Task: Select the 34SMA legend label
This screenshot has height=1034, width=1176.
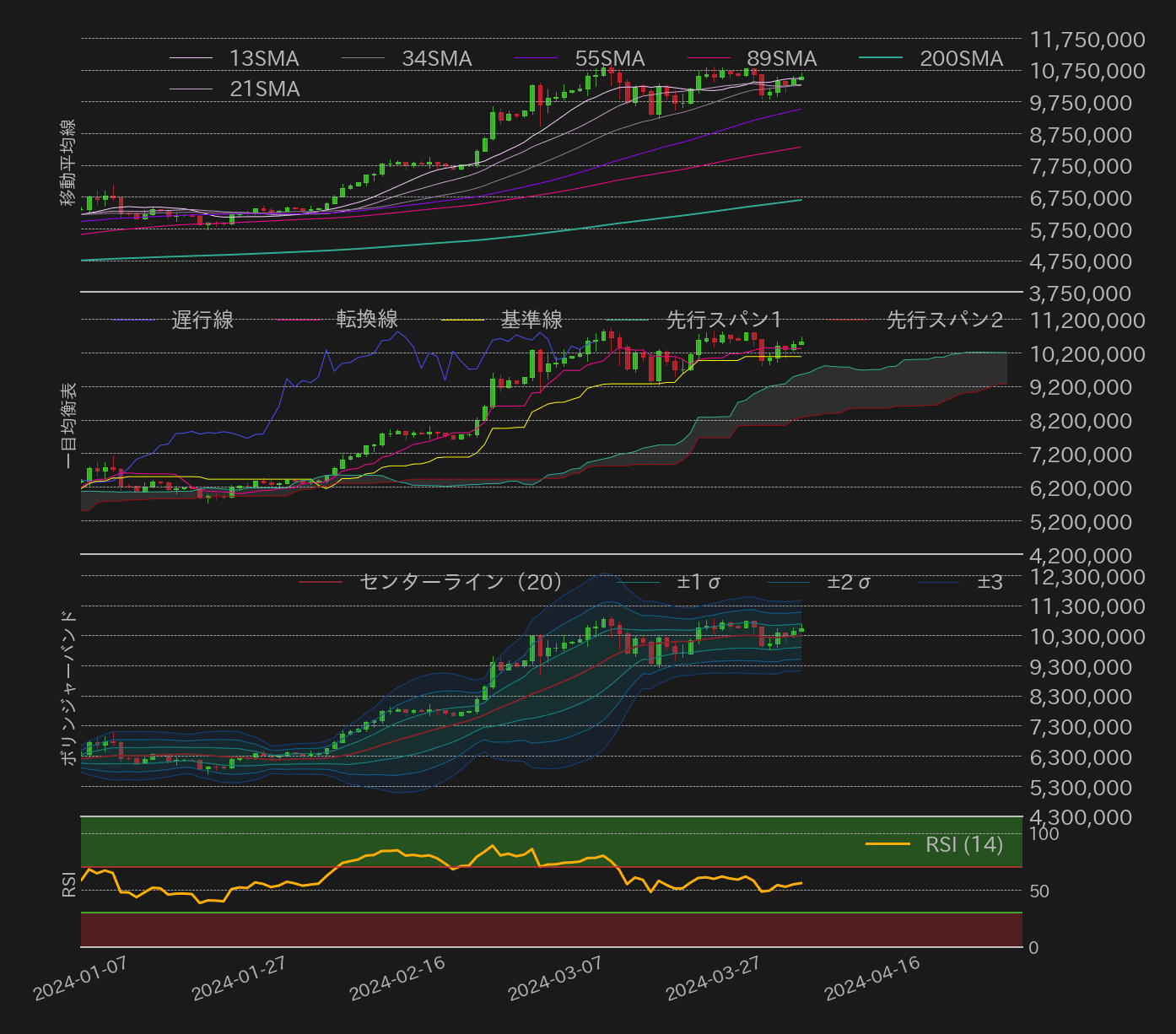Action: point(437,58)
